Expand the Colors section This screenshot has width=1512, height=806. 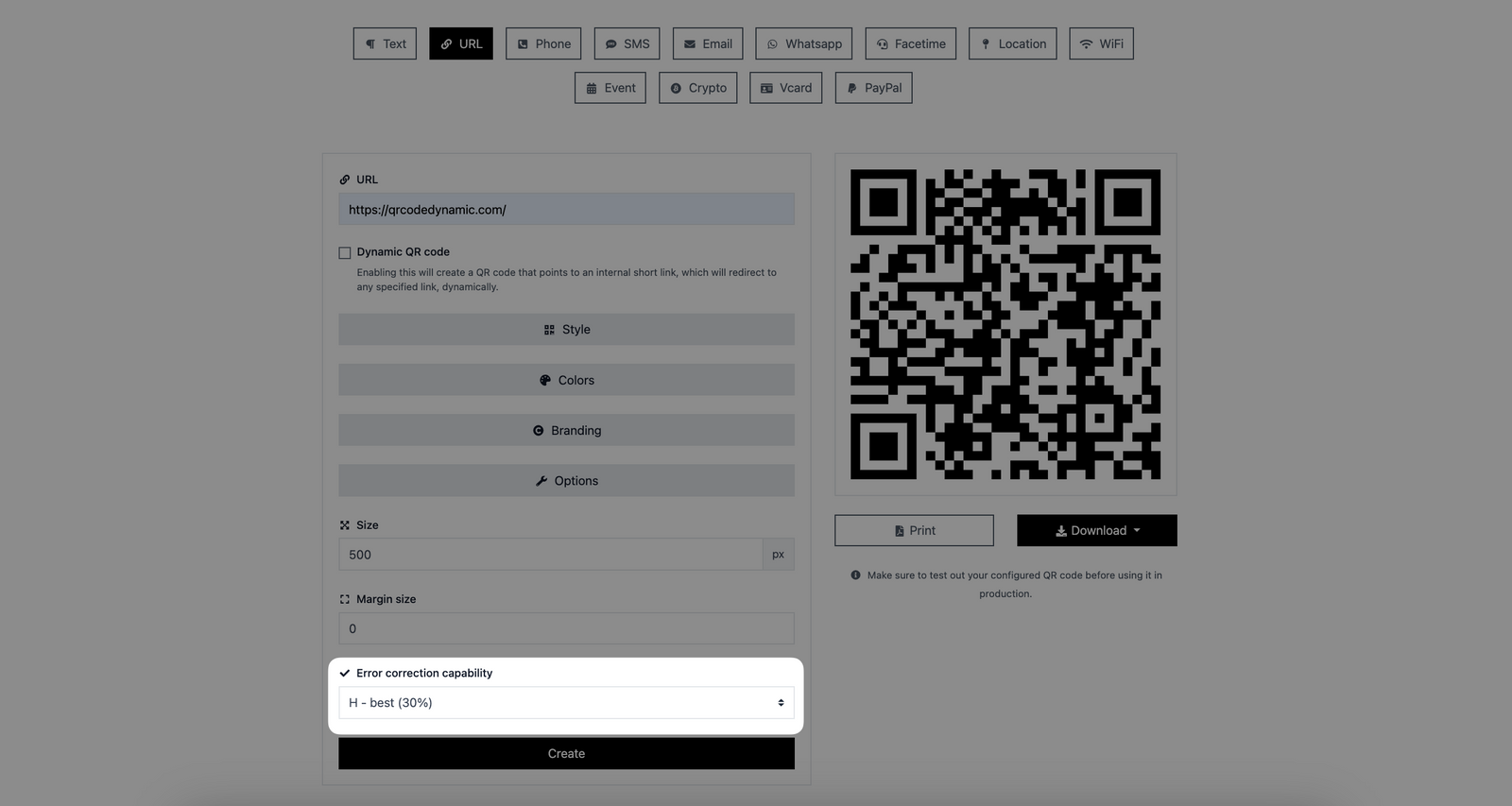566,380
